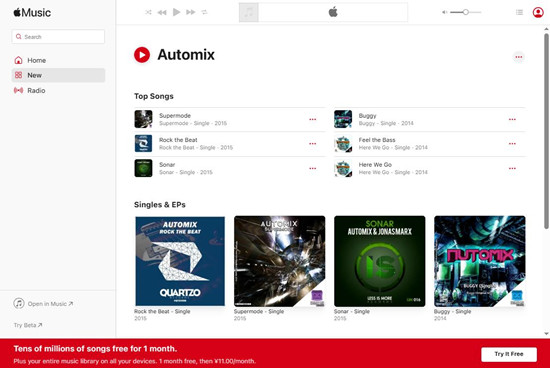The image size is (550, 368).
Task: Go to Home in the sidebar
Action: (x=58, y=60)
